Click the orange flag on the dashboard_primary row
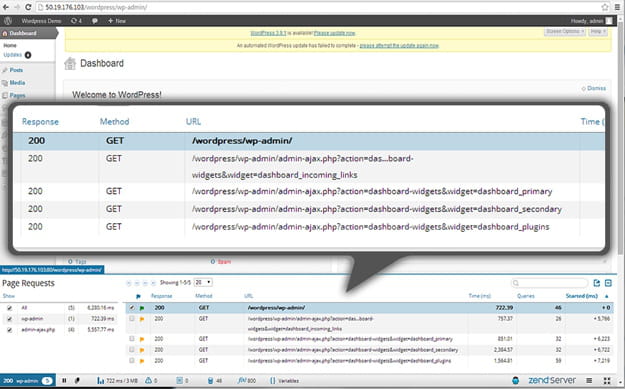This screenshot has height=389, width=625. (142, 339)
